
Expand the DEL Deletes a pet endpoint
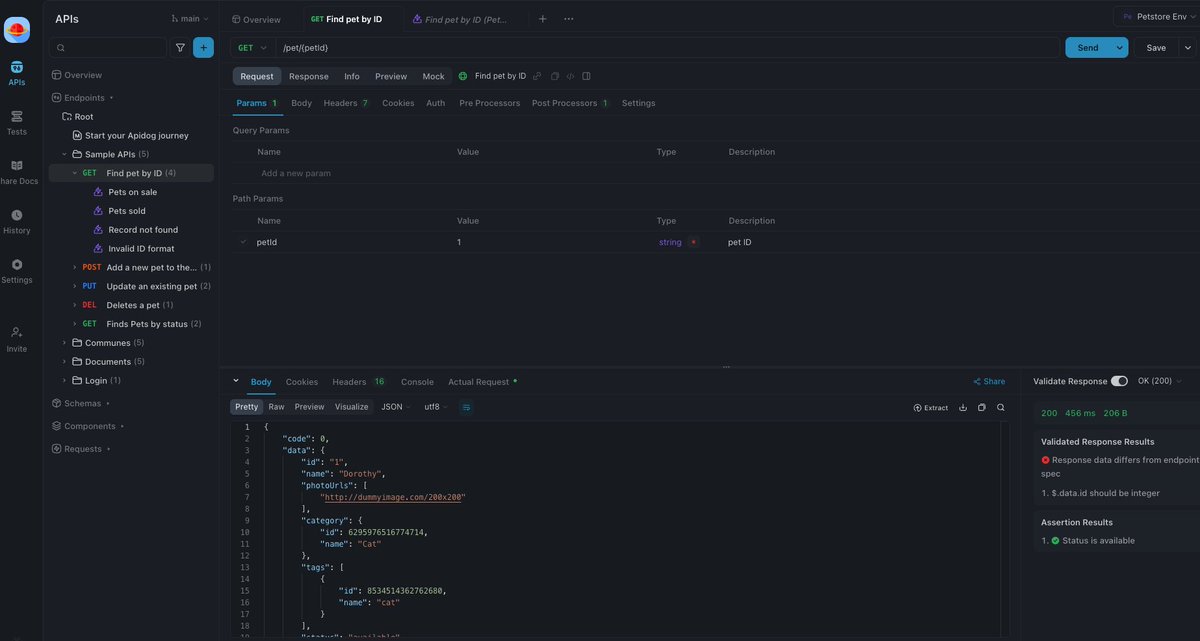coord(74,305)
